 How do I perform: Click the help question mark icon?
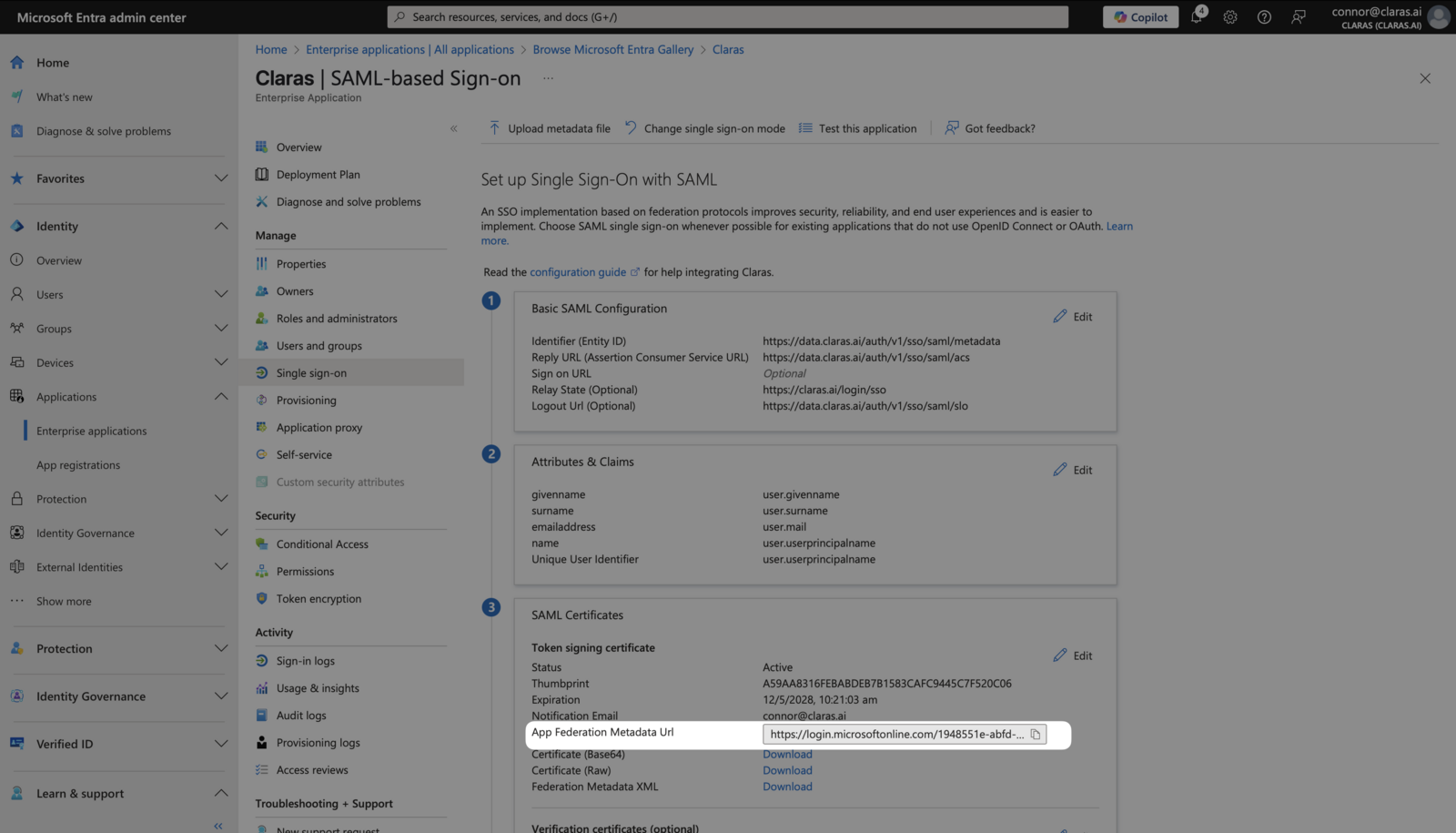(1264, 16)
